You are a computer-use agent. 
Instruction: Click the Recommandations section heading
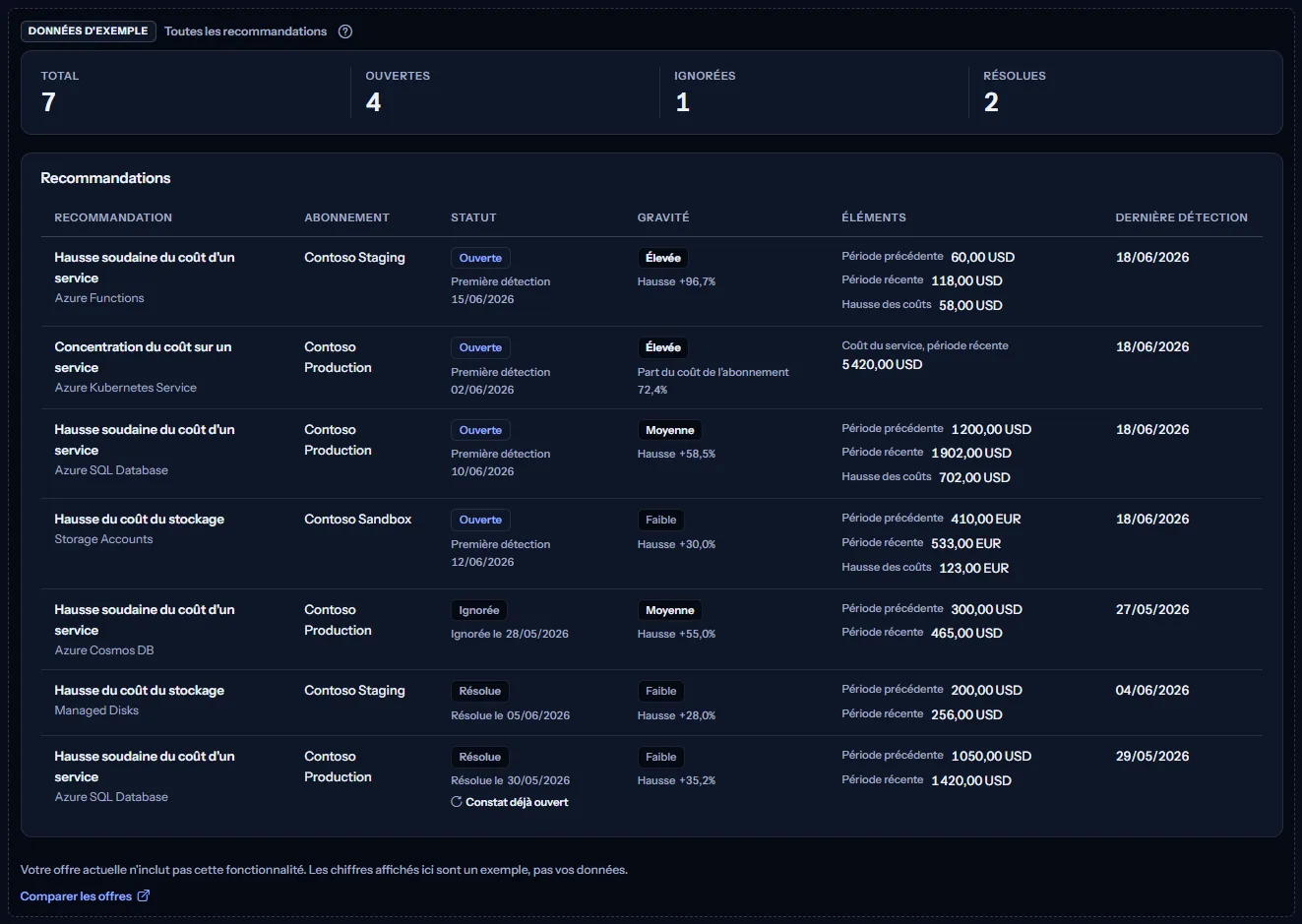pyautogui.click(x=105, y=178)
